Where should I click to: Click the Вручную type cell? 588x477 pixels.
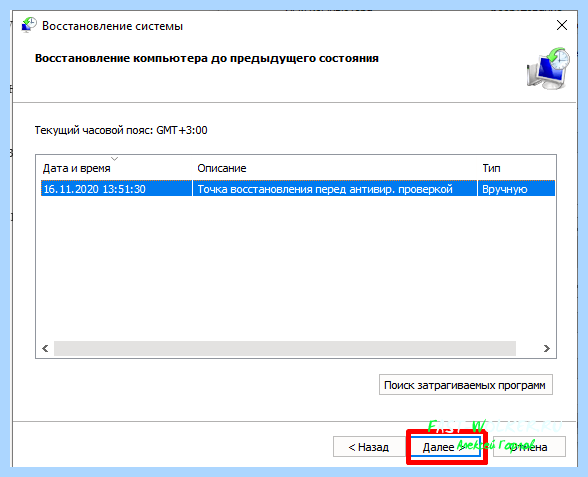504,189
